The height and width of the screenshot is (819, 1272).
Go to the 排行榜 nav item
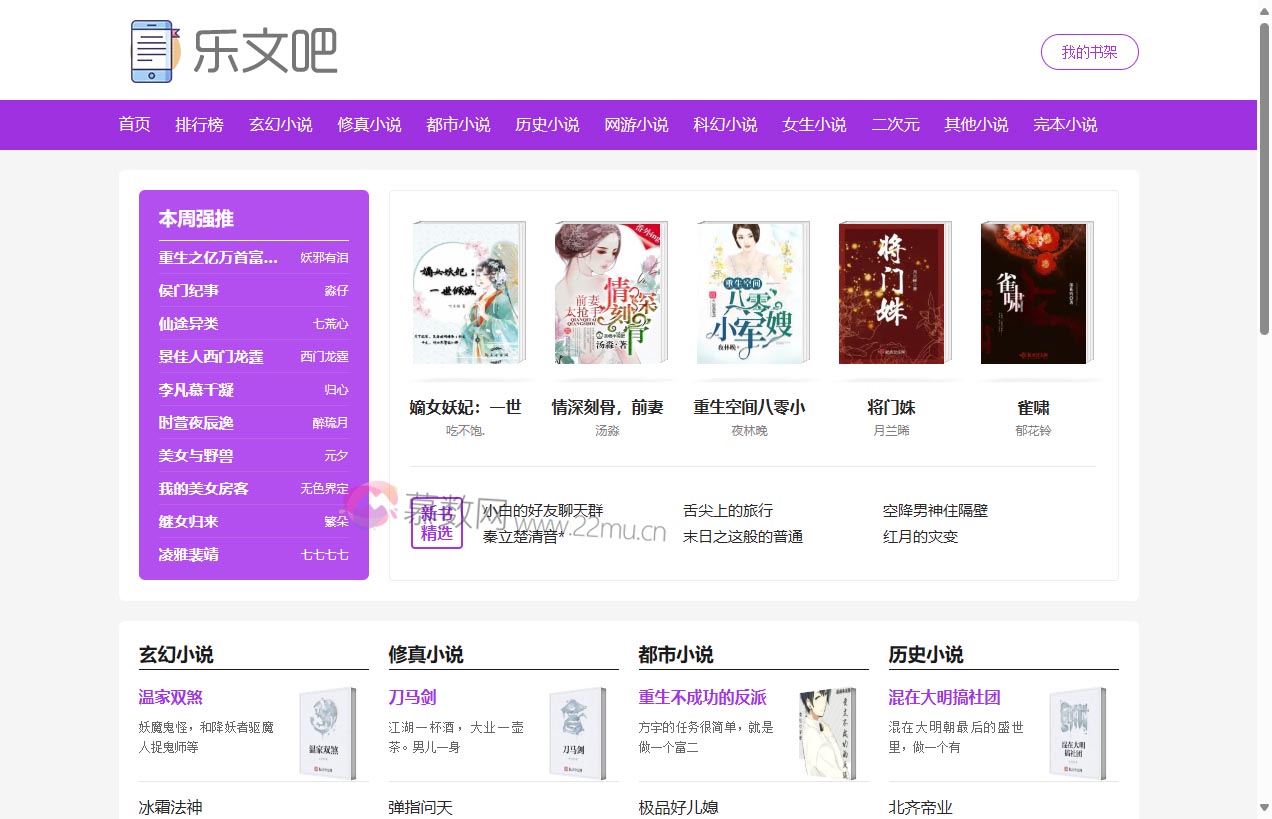tap(199, 124)
